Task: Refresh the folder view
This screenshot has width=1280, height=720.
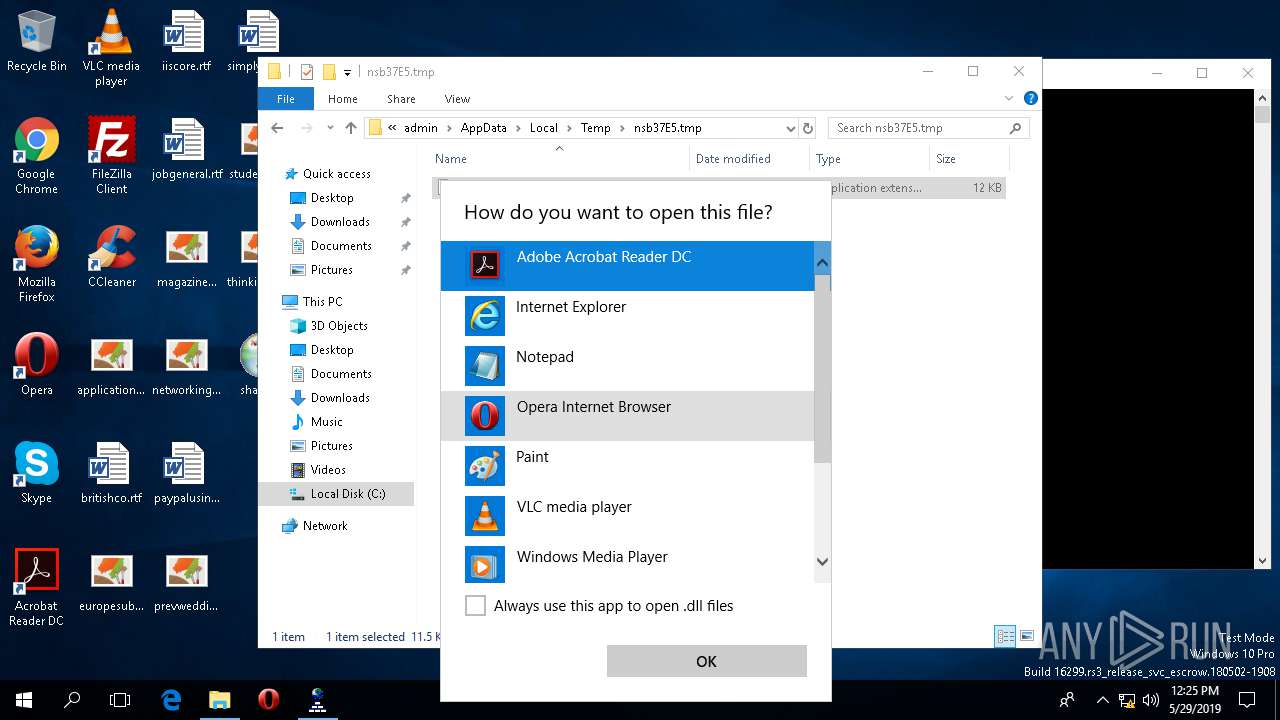Action: pyautogui.click(x=808, y=128)
